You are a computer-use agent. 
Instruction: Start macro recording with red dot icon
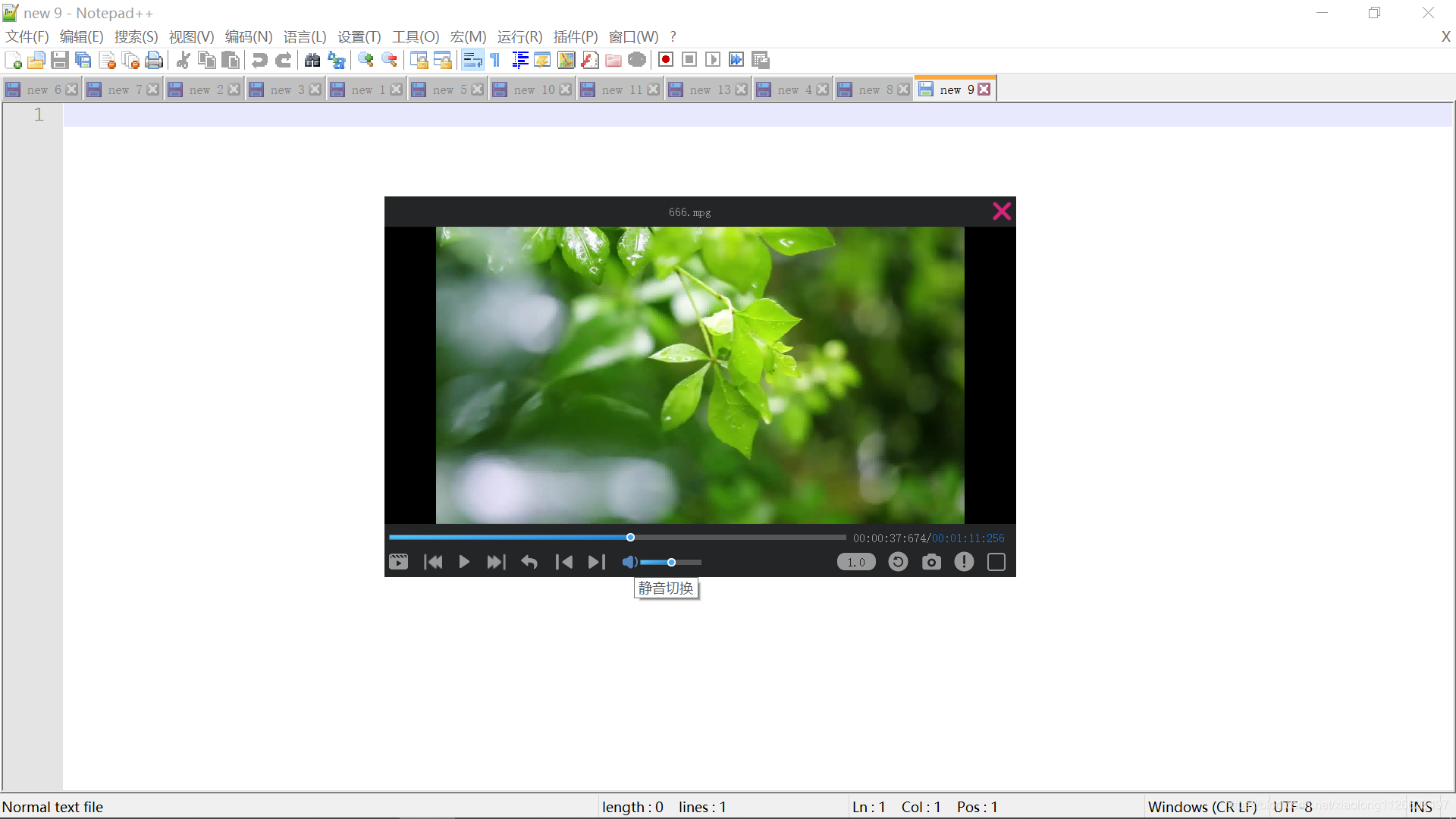click(x=666, y=60)
